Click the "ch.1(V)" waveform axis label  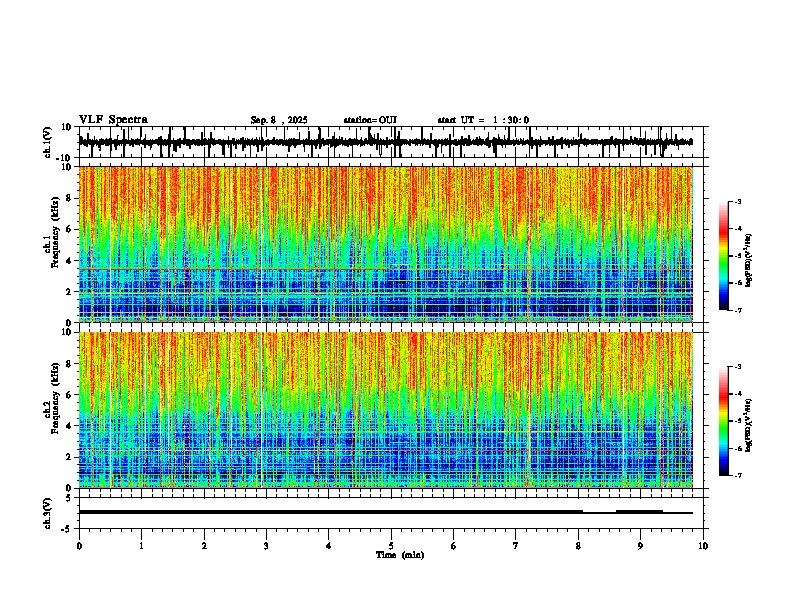48,142
